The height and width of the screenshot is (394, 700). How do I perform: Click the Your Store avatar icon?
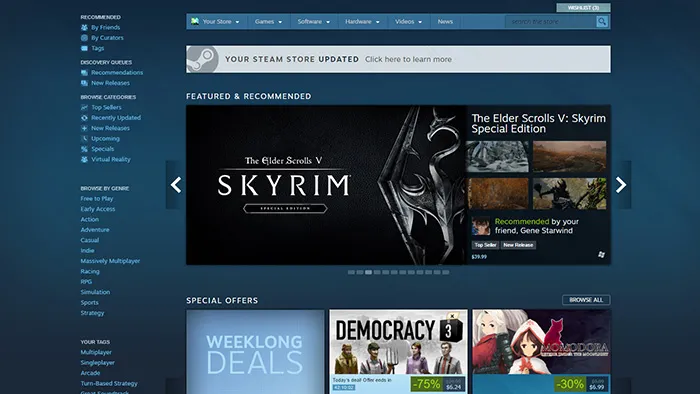[195, 21]
